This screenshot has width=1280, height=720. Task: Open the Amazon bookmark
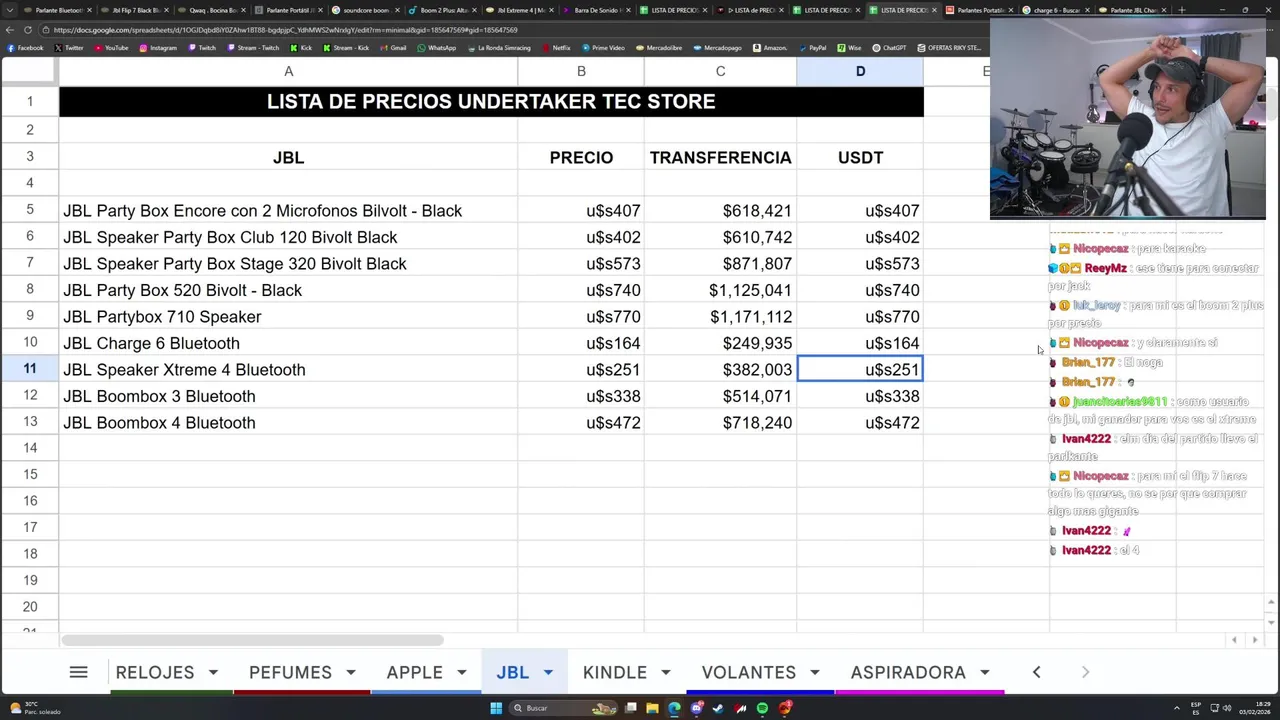pyautogui.click(x=770, y=48)
